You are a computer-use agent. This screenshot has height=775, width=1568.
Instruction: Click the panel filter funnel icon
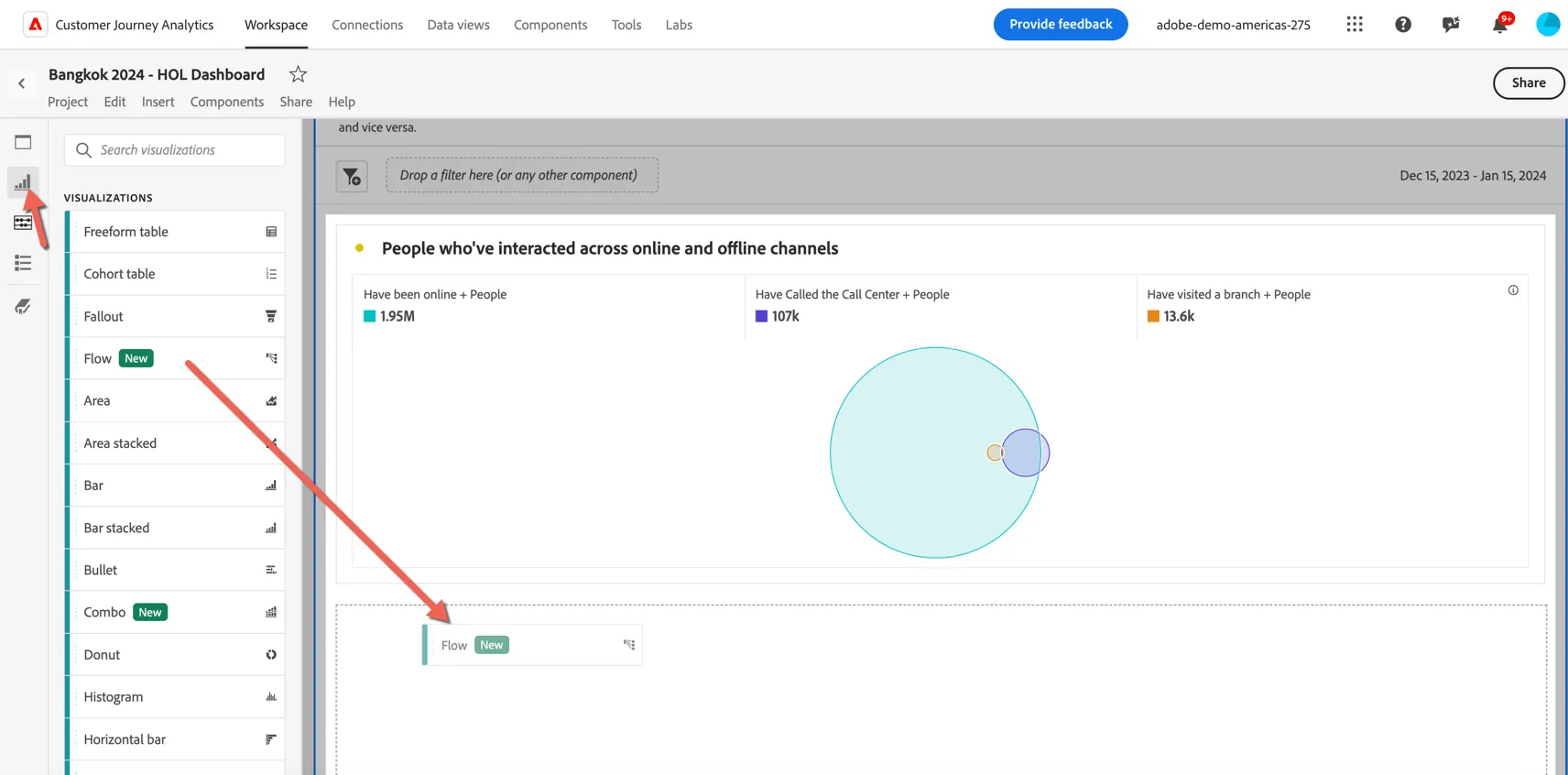click(x=352, y=176)
